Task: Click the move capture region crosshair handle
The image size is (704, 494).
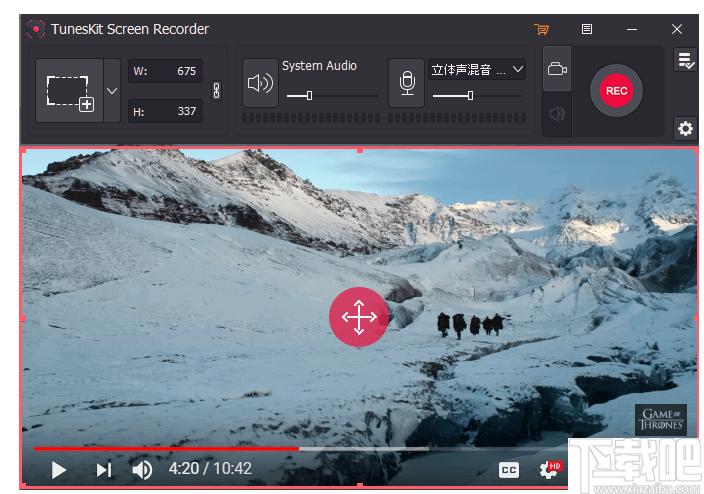Action: pos(359,317)
